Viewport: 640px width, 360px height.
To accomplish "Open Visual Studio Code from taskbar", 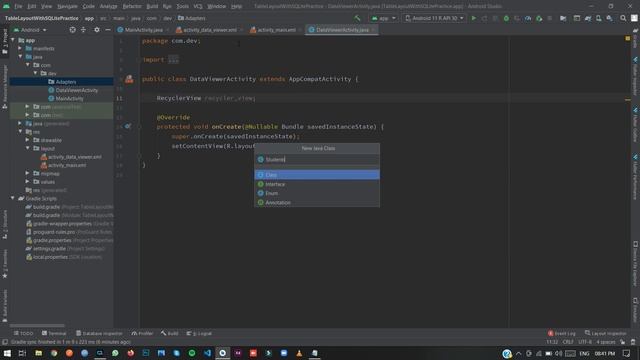I will [207, 353].
